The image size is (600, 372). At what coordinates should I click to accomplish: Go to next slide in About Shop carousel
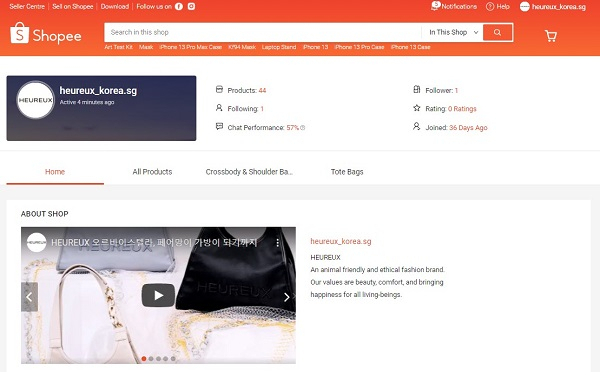[x=287, y=297]
